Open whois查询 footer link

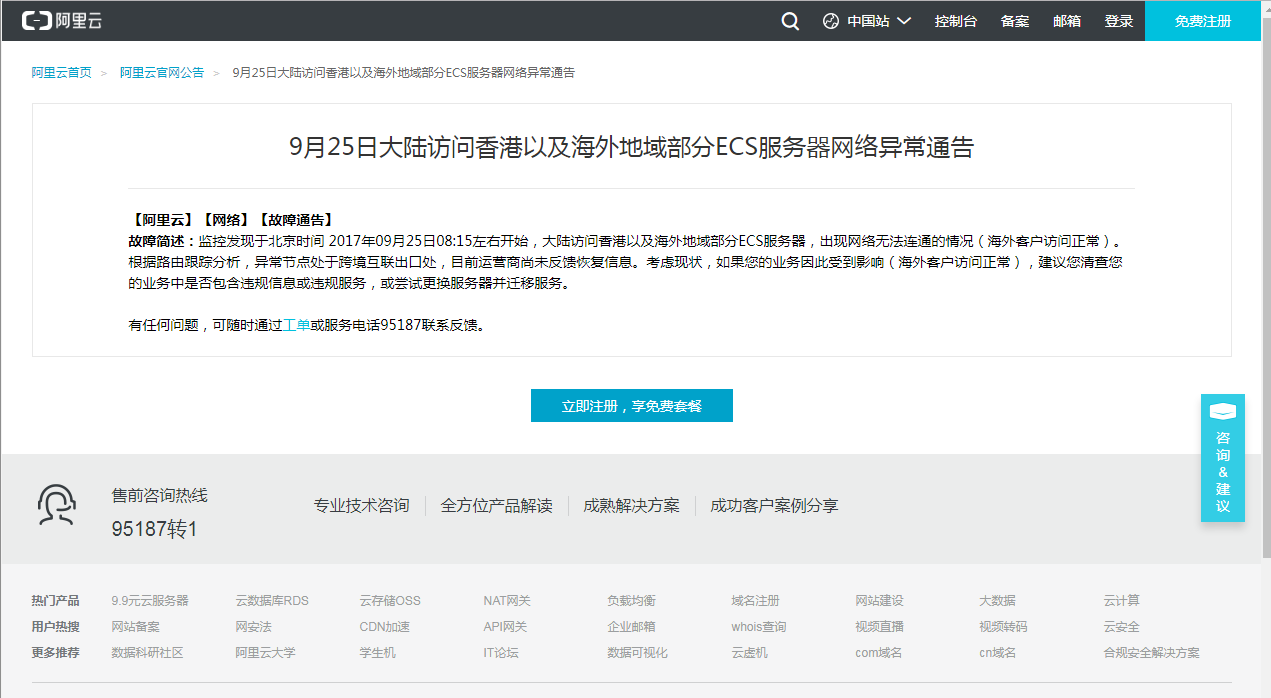[x=759, y=627]
